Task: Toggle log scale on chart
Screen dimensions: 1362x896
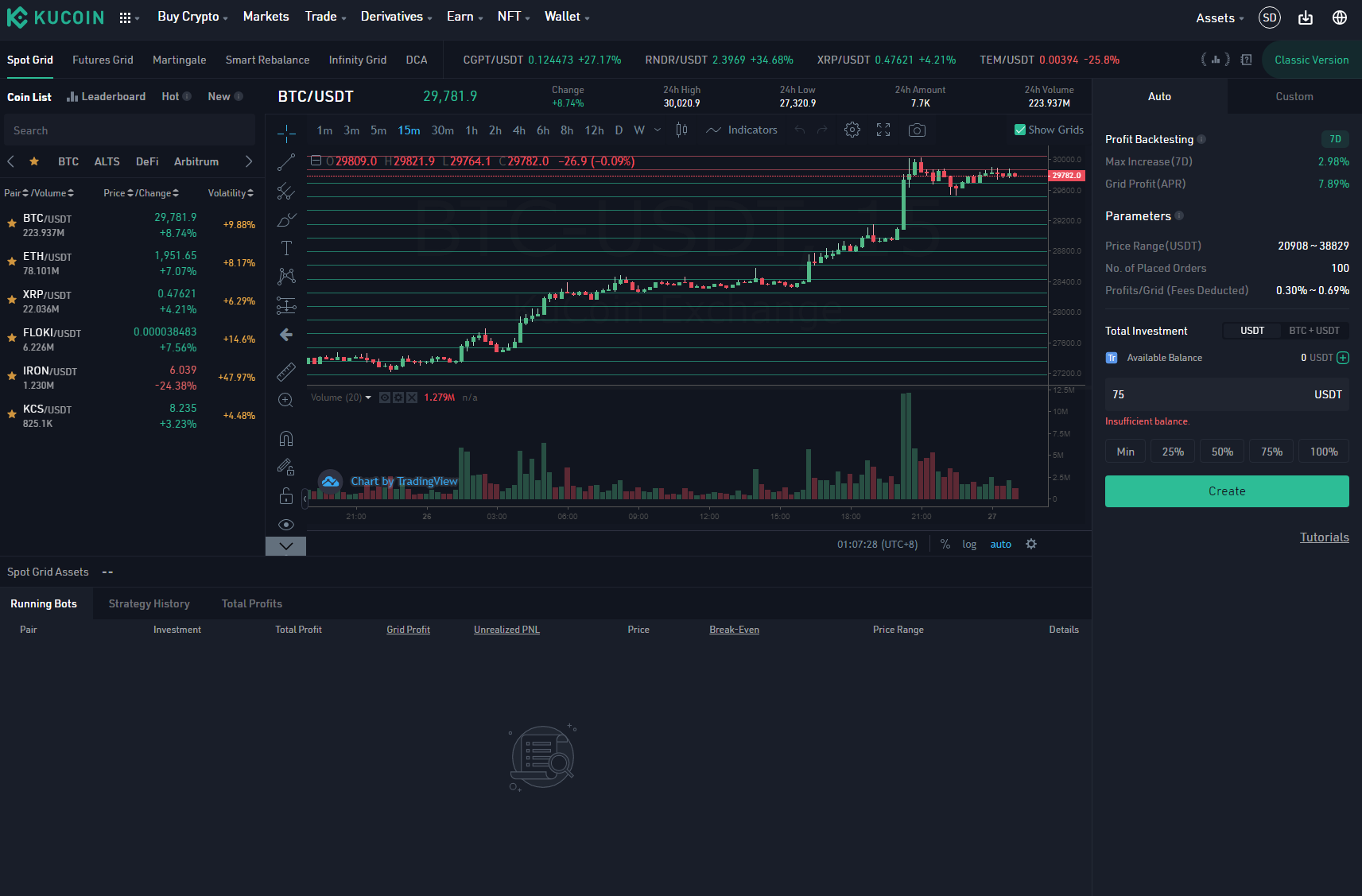Action: point(969,544)
